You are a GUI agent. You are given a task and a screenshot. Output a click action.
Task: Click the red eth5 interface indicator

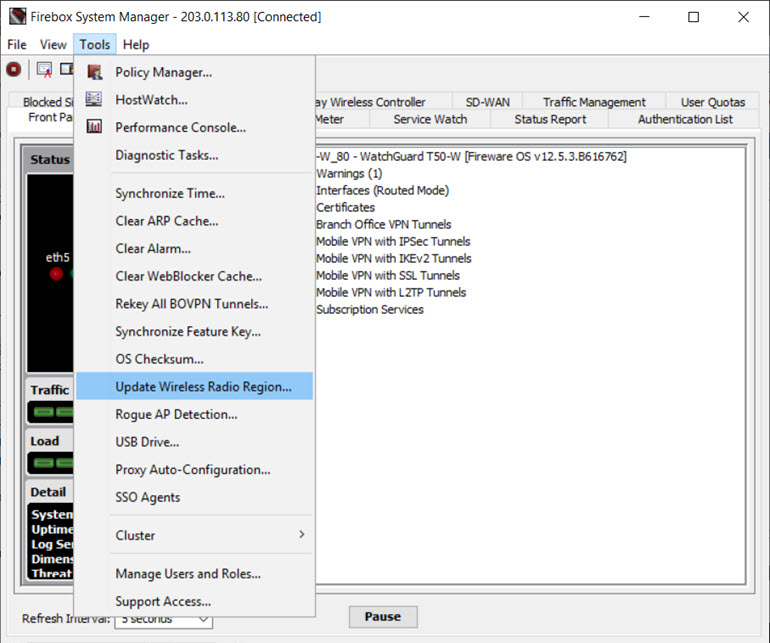click(x=56, y=274)
